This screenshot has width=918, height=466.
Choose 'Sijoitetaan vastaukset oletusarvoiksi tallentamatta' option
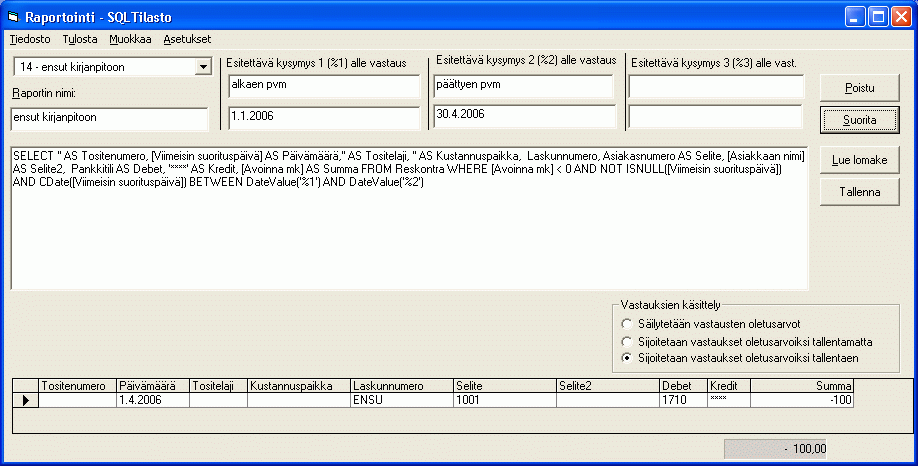point(627,341)
